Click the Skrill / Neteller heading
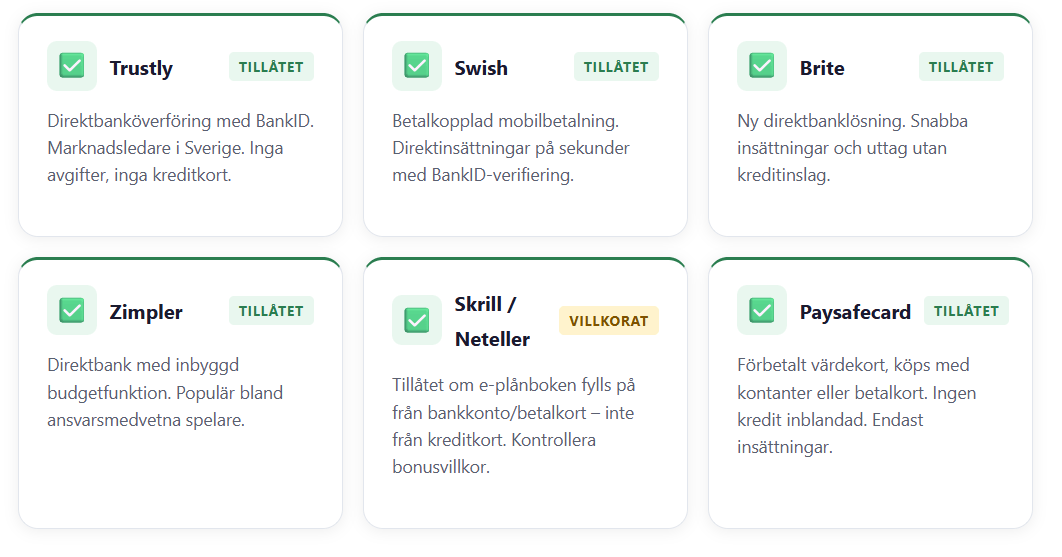Screen dimensions: 1062x557 coord(492,321)
